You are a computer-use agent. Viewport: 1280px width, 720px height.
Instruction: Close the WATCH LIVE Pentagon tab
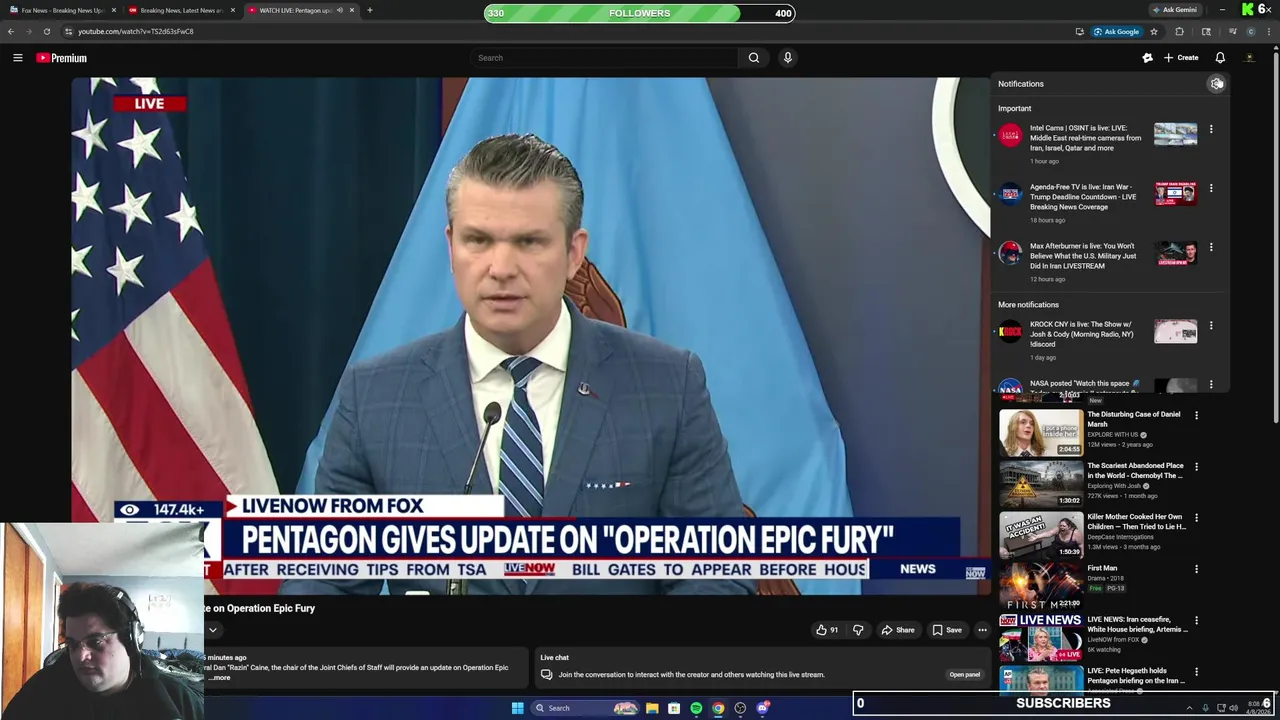[x=351, y=10]
